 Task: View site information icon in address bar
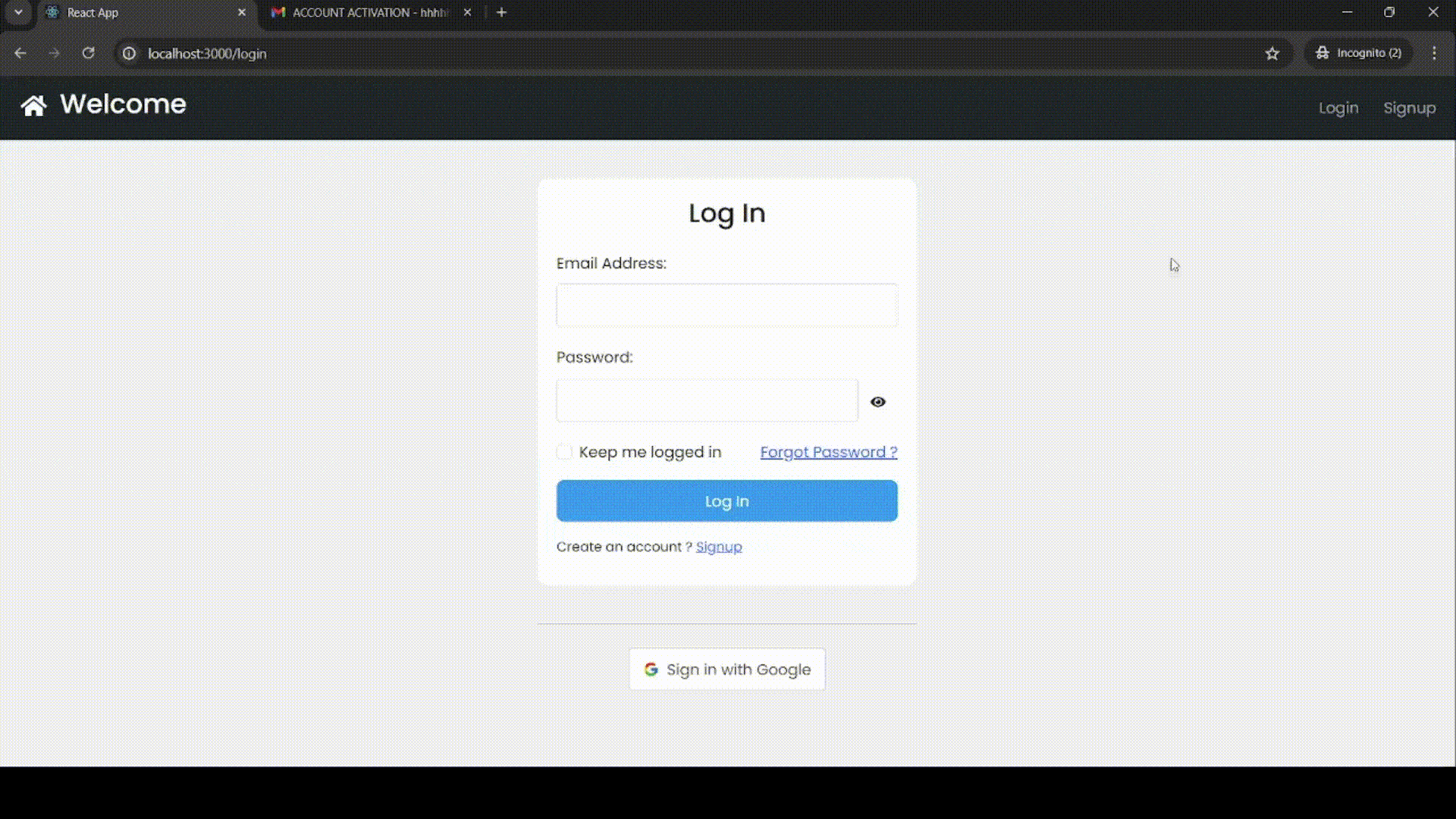130,53
